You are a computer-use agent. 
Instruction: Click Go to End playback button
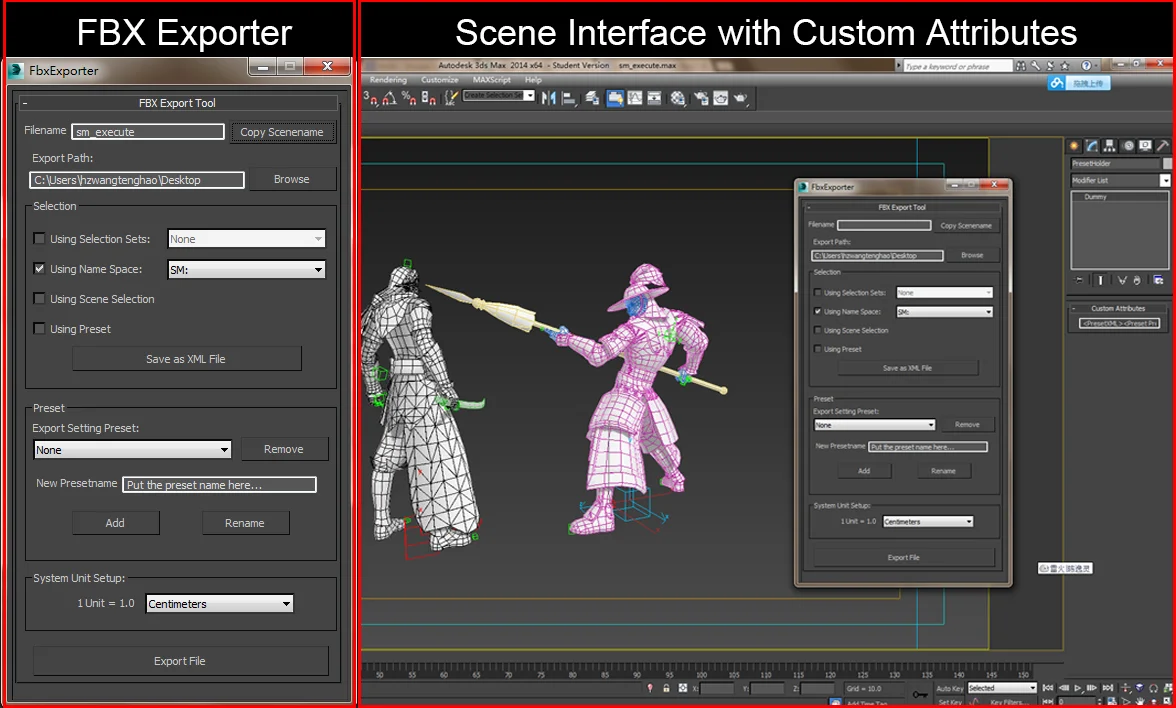click(x=1108, y=688)
